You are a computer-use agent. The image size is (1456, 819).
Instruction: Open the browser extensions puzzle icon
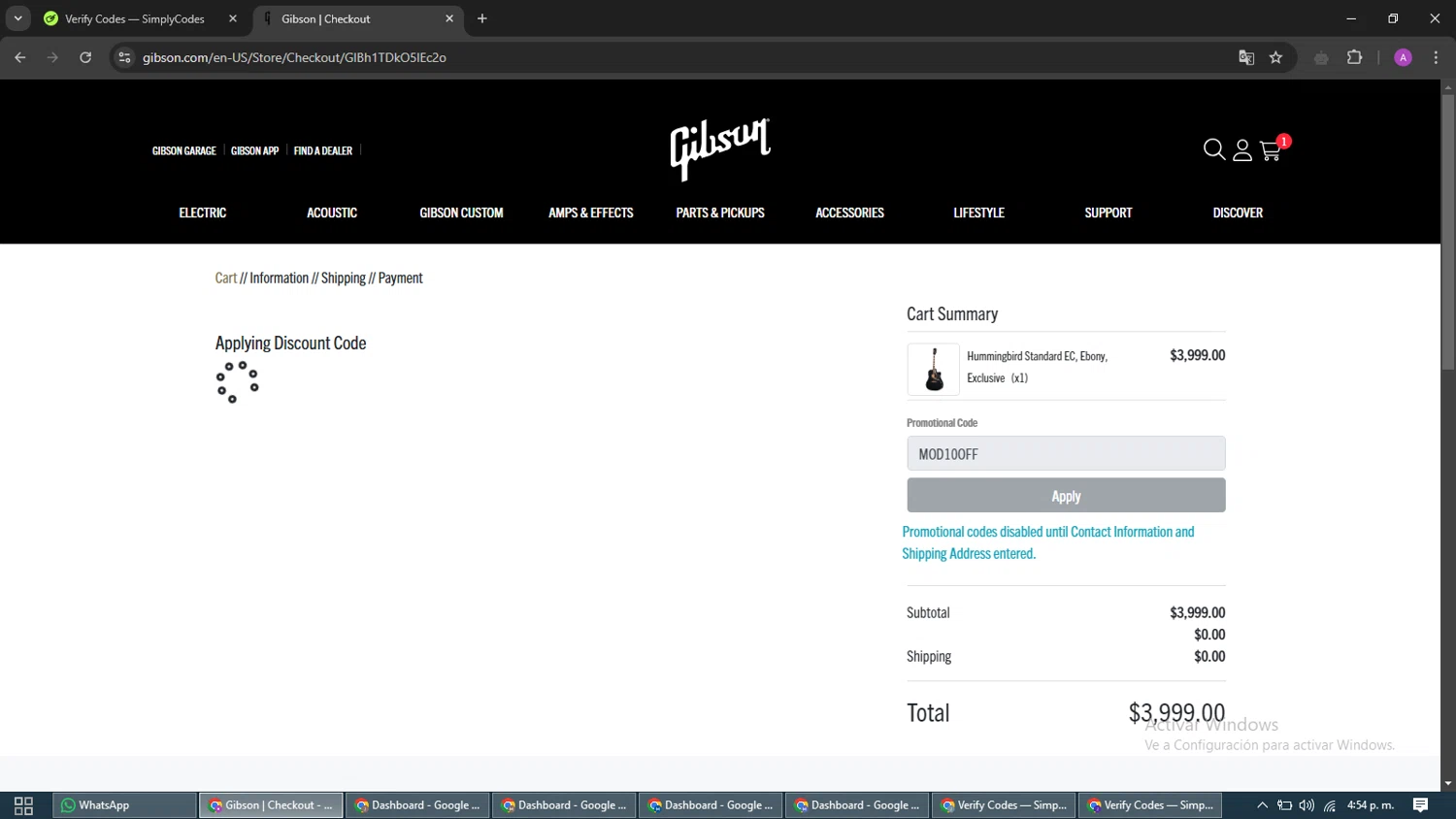(x=1355, y=57)
